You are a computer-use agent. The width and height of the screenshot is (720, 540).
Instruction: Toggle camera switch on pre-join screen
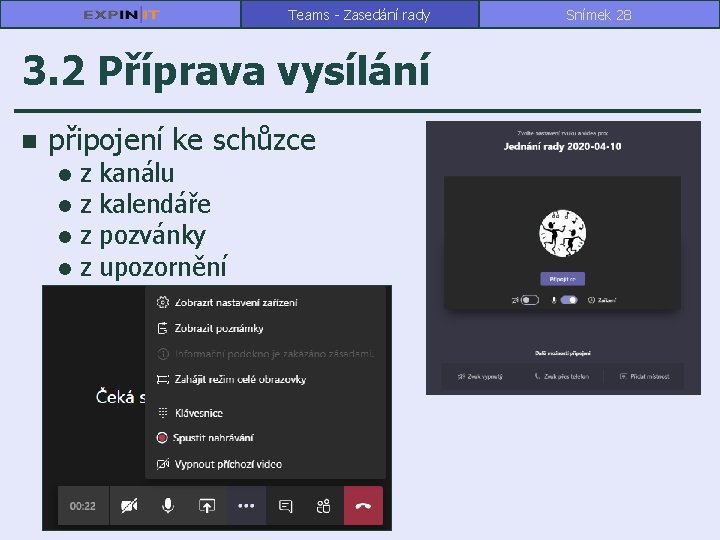pos(529,300)
